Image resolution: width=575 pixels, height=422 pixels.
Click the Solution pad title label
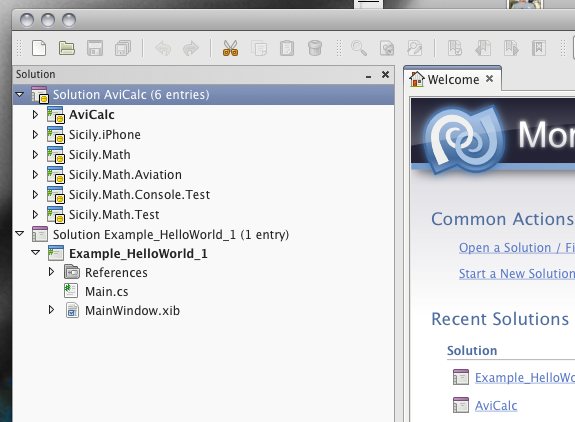(x=36, y=74)
